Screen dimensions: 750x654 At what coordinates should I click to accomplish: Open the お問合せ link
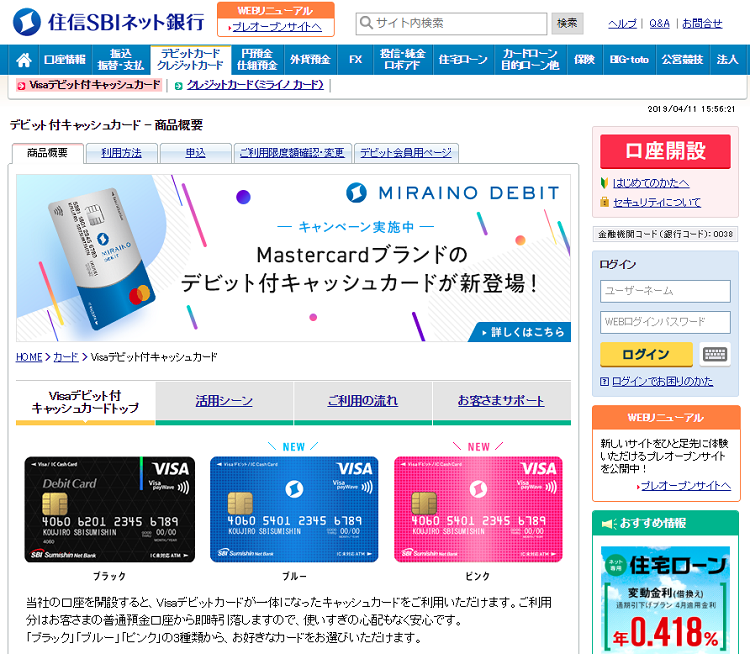702,23
